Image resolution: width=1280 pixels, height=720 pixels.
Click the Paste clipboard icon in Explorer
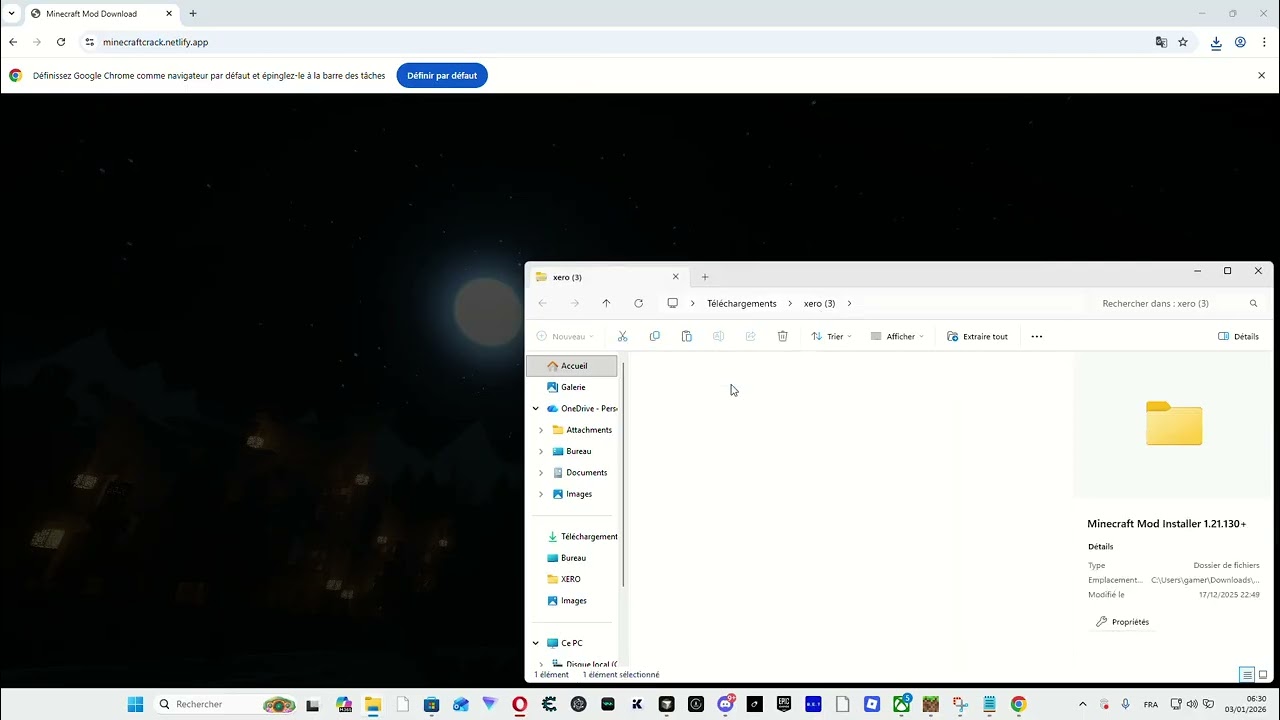pyautogui.click(x=686, y=336)
